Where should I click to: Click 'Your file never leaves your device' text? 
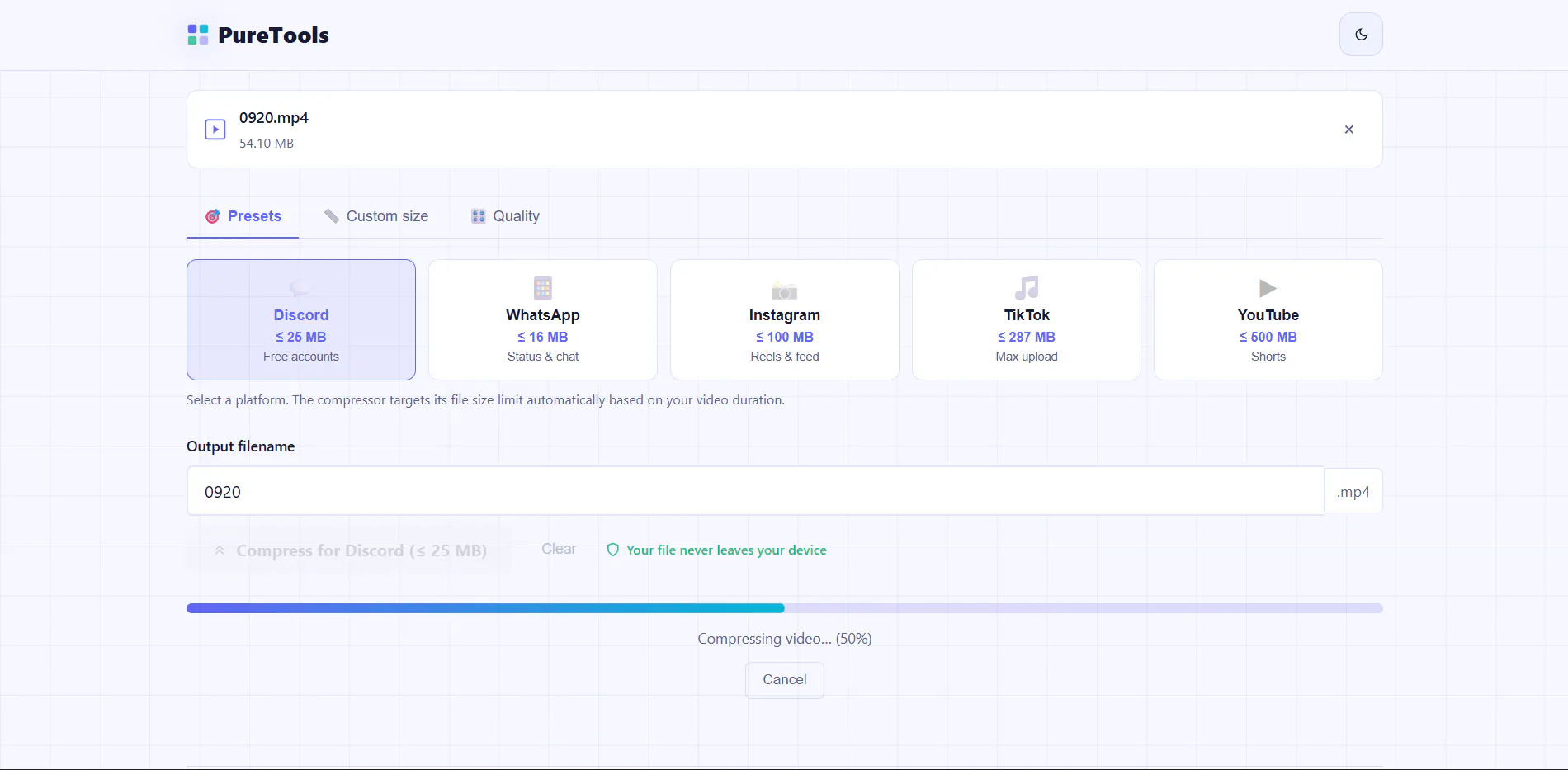726,550
